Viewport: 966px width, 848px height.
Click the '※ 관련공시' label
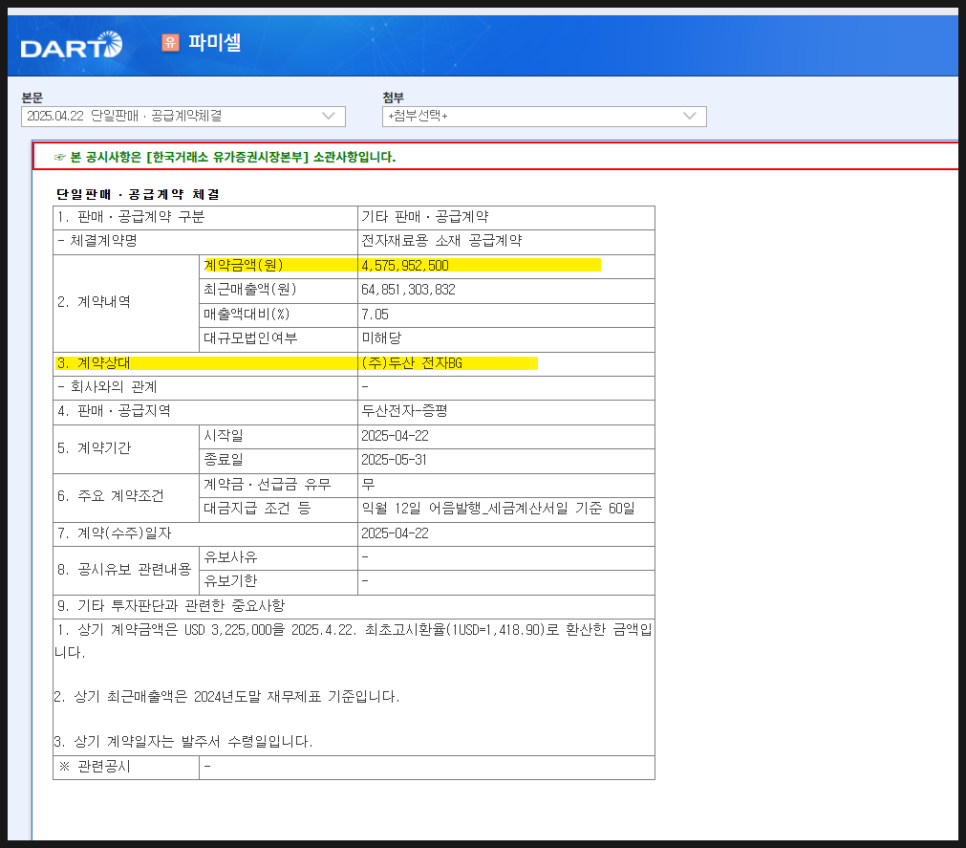[94, 767]
